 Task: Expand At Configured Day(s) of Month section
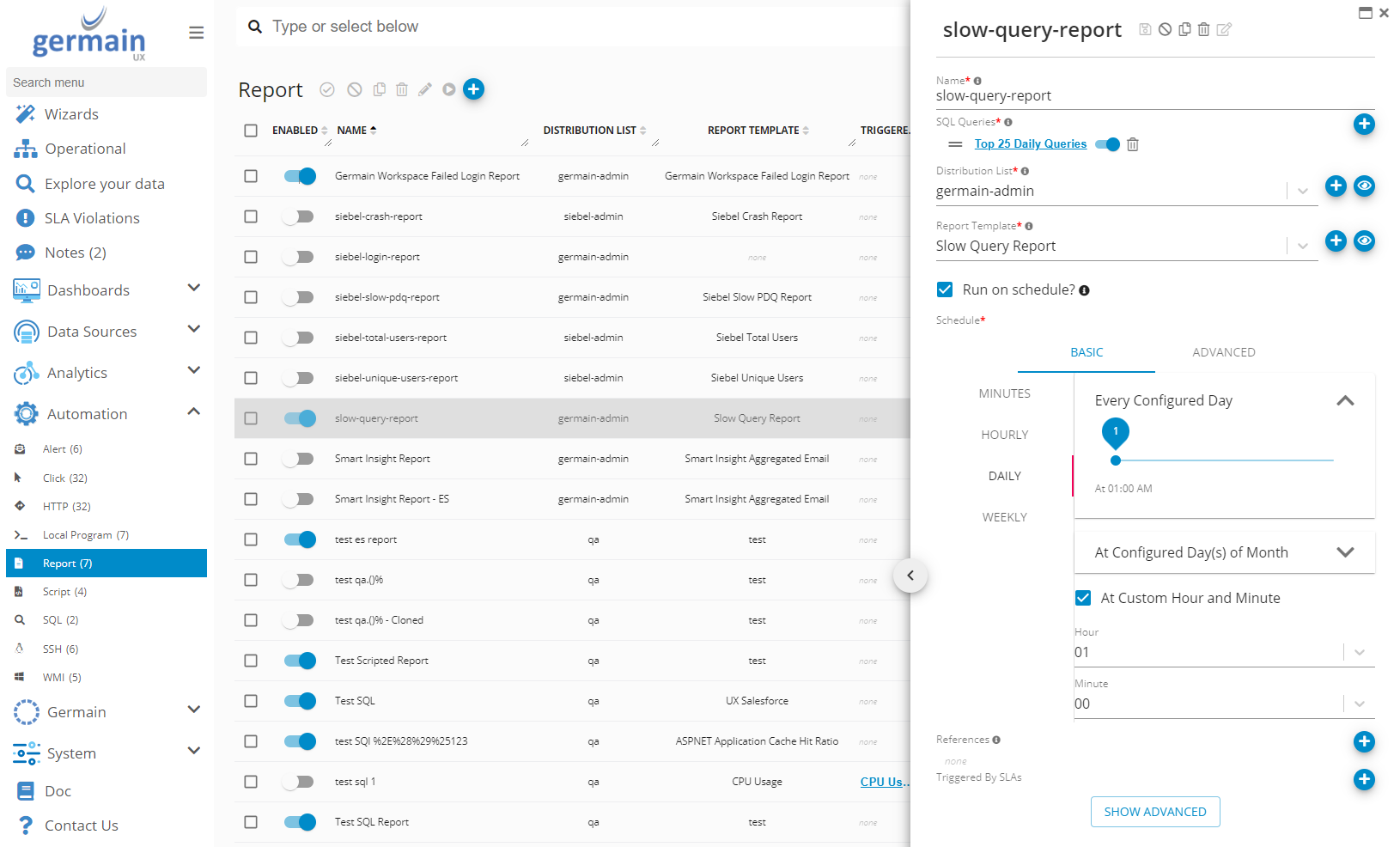tap(1345, 552)
